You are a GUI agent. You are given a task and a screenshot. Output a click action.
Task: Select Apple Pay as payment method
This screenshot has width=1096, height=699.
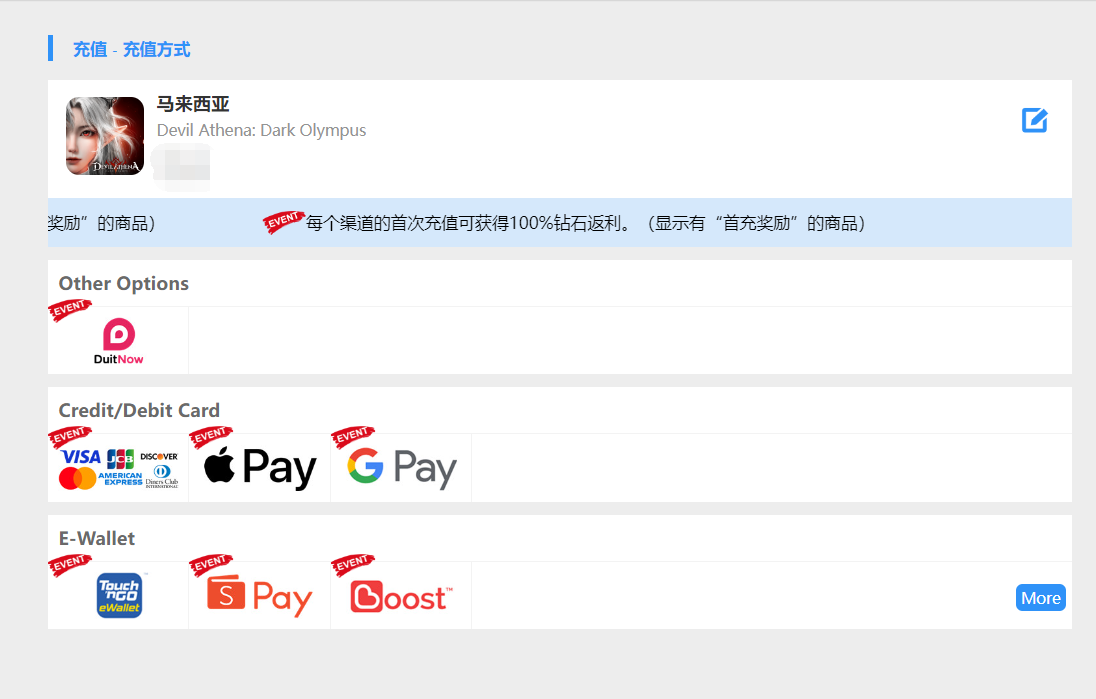[259, 468]
